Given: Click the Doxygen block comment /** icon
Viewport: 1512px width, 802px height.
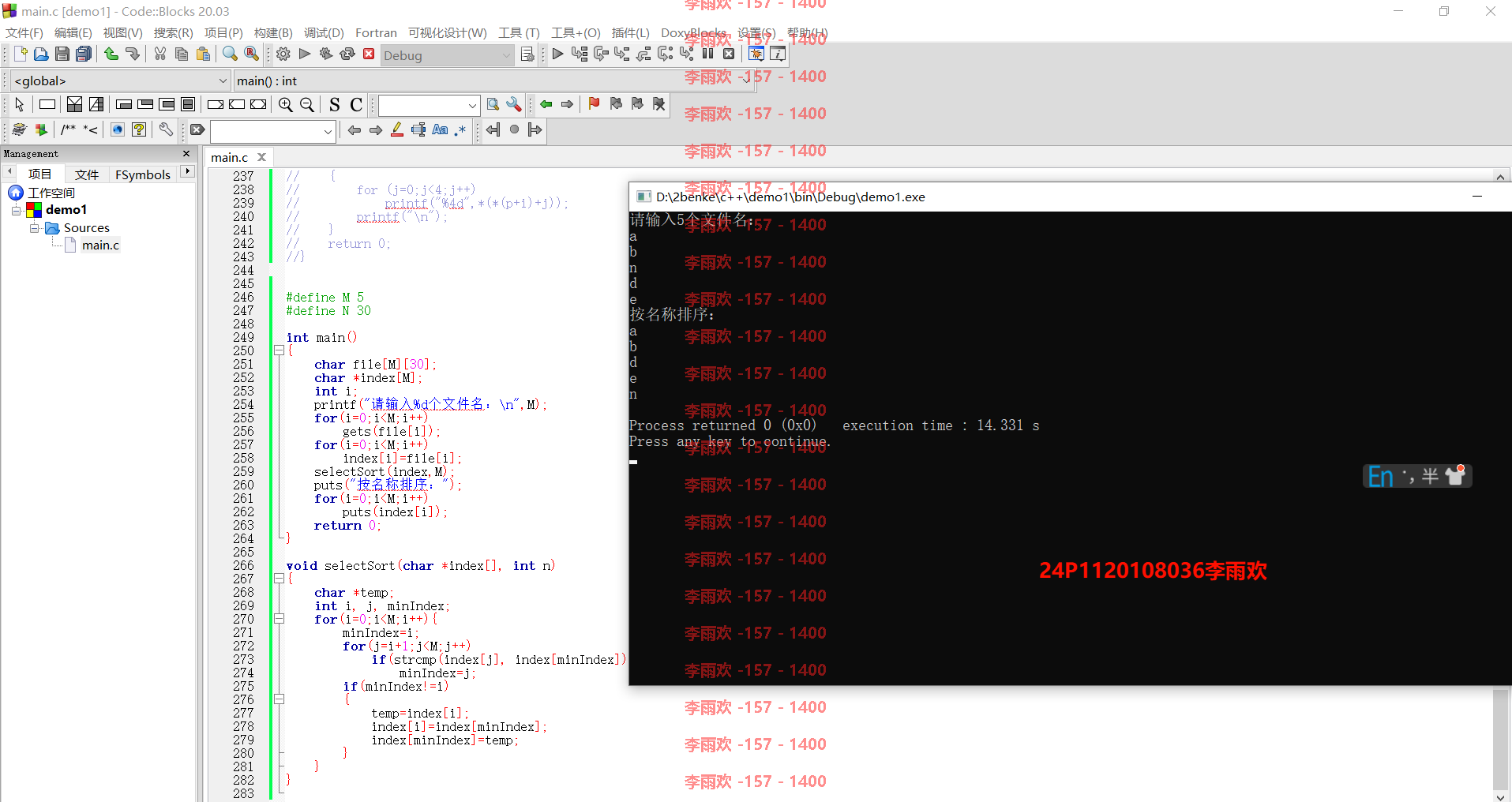Looking at the screenshot, I should click(69, 129).
